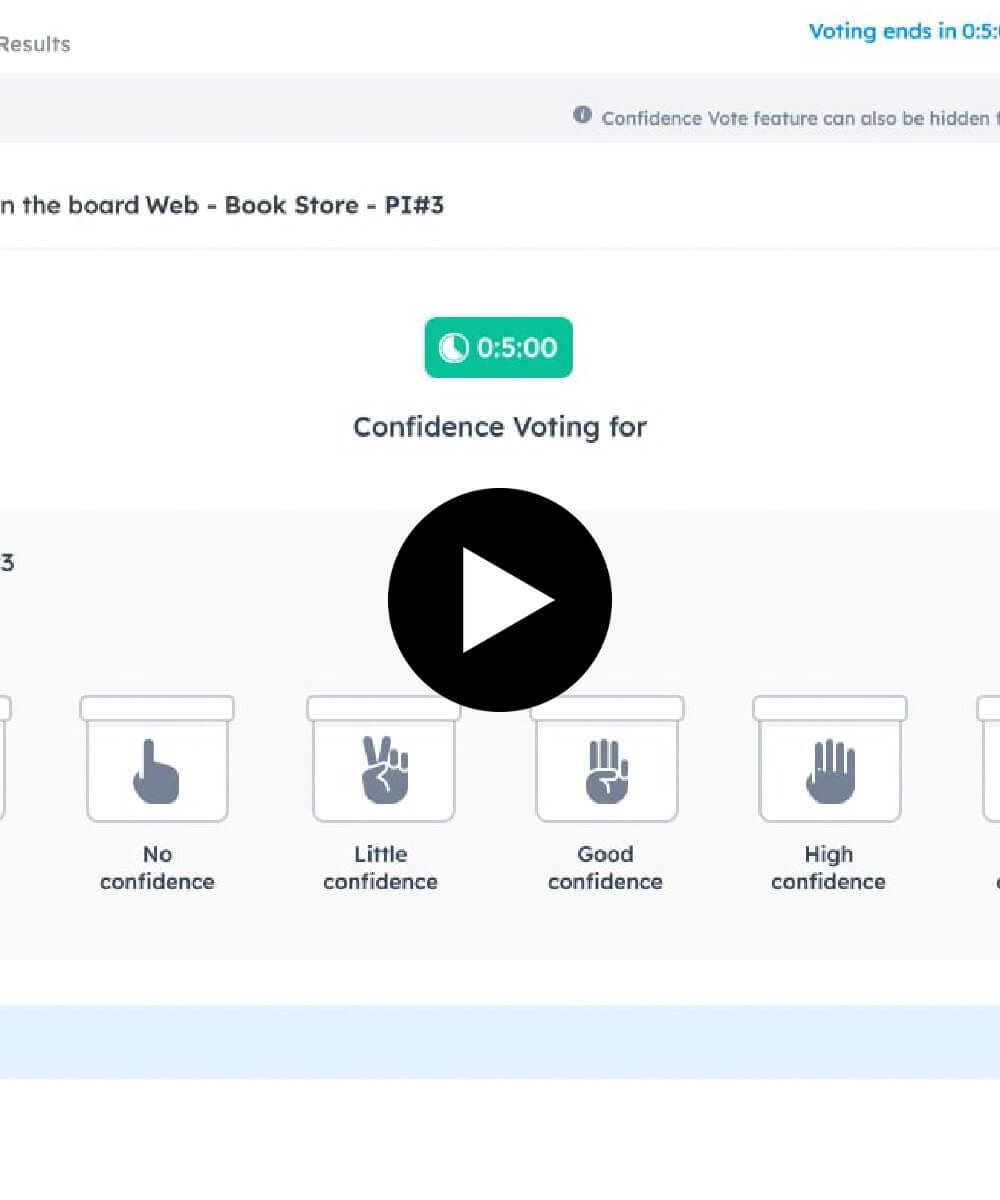Click the clock icon inside the green timer badge

[x=454, y=348]
